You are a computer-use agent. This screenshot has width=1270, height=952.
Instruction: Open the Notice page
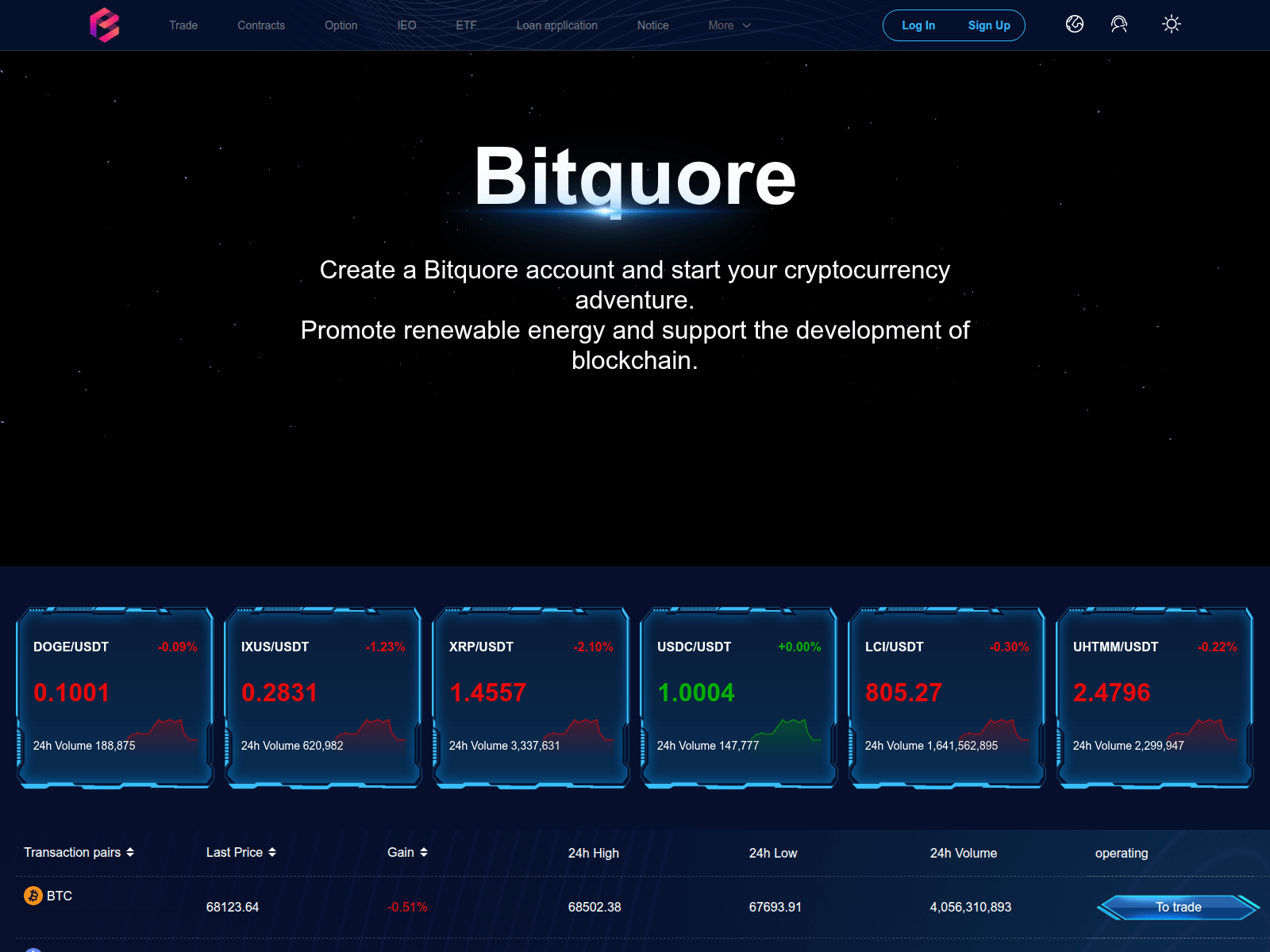[x=652, y=25]
